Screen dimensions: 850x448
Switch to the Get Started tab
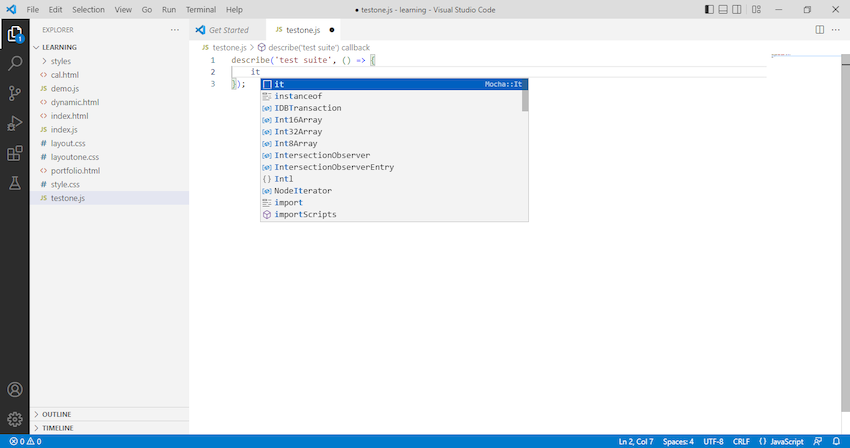coord(228,30)
